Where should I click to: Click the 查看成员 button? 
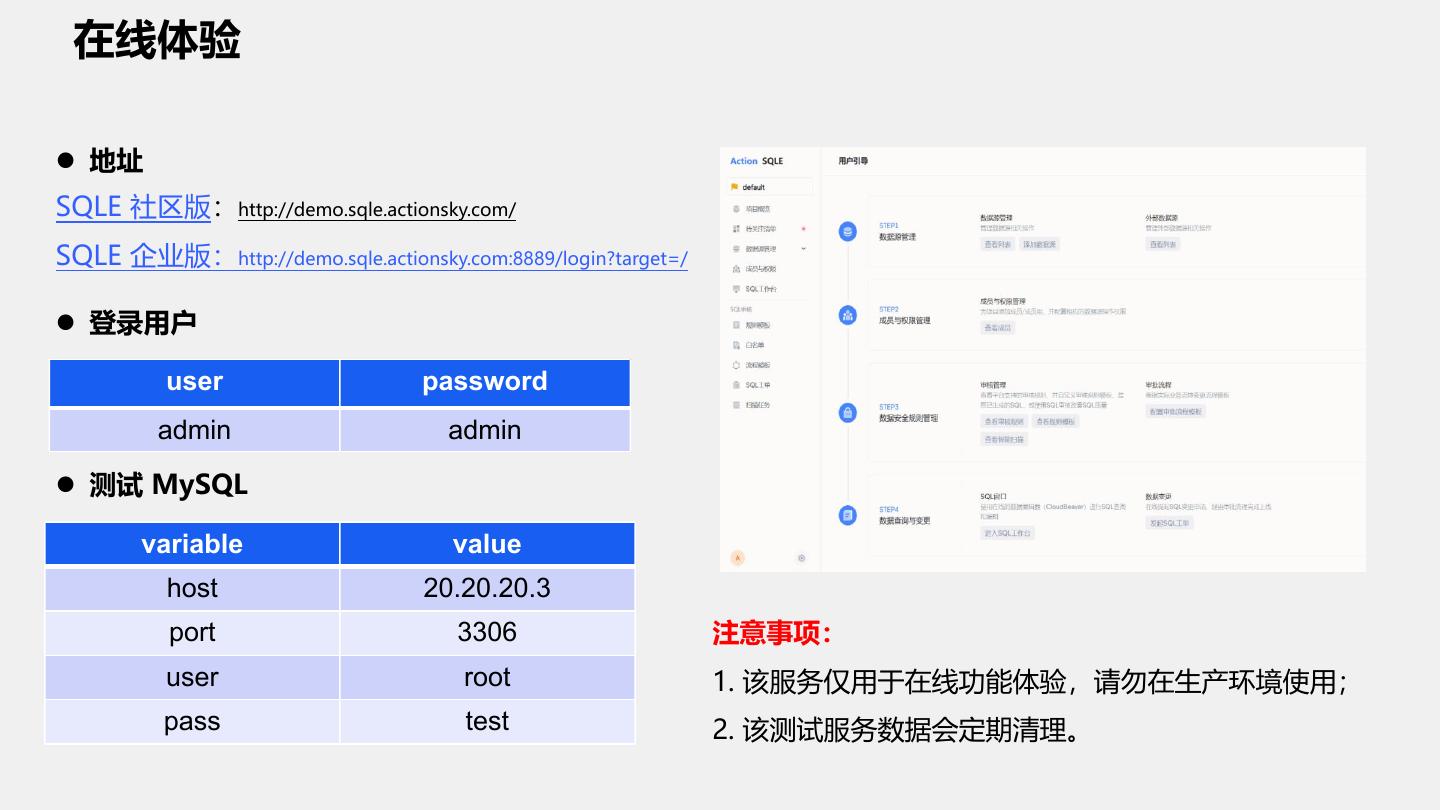997,328
